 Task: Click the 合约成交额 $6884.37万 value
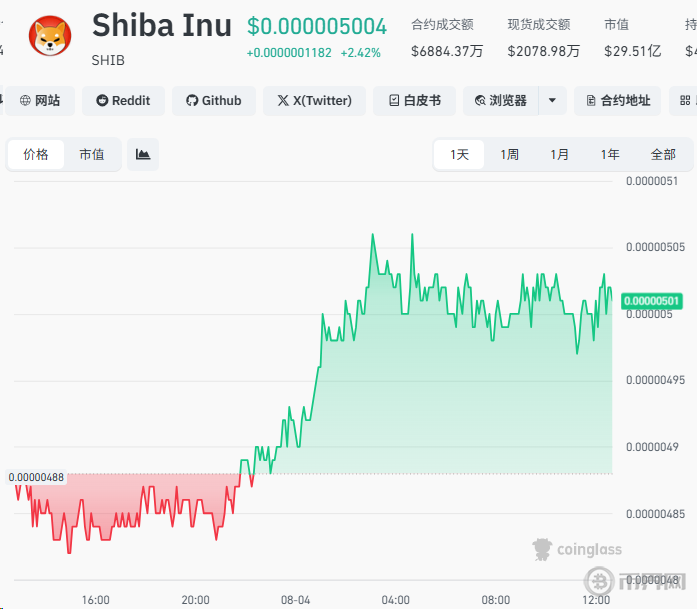tap(447, 51)
